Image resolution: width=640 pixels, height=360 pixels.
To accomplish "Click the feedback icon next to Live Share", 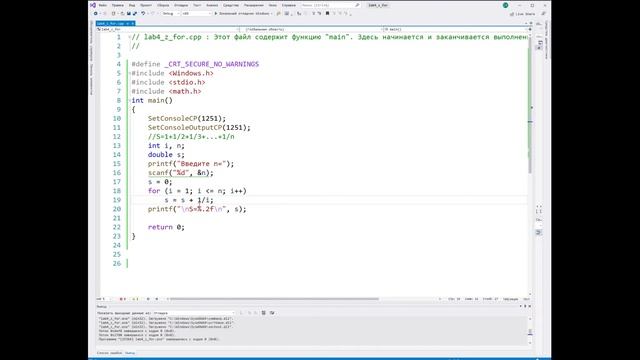I will click(x=543, y=14).
